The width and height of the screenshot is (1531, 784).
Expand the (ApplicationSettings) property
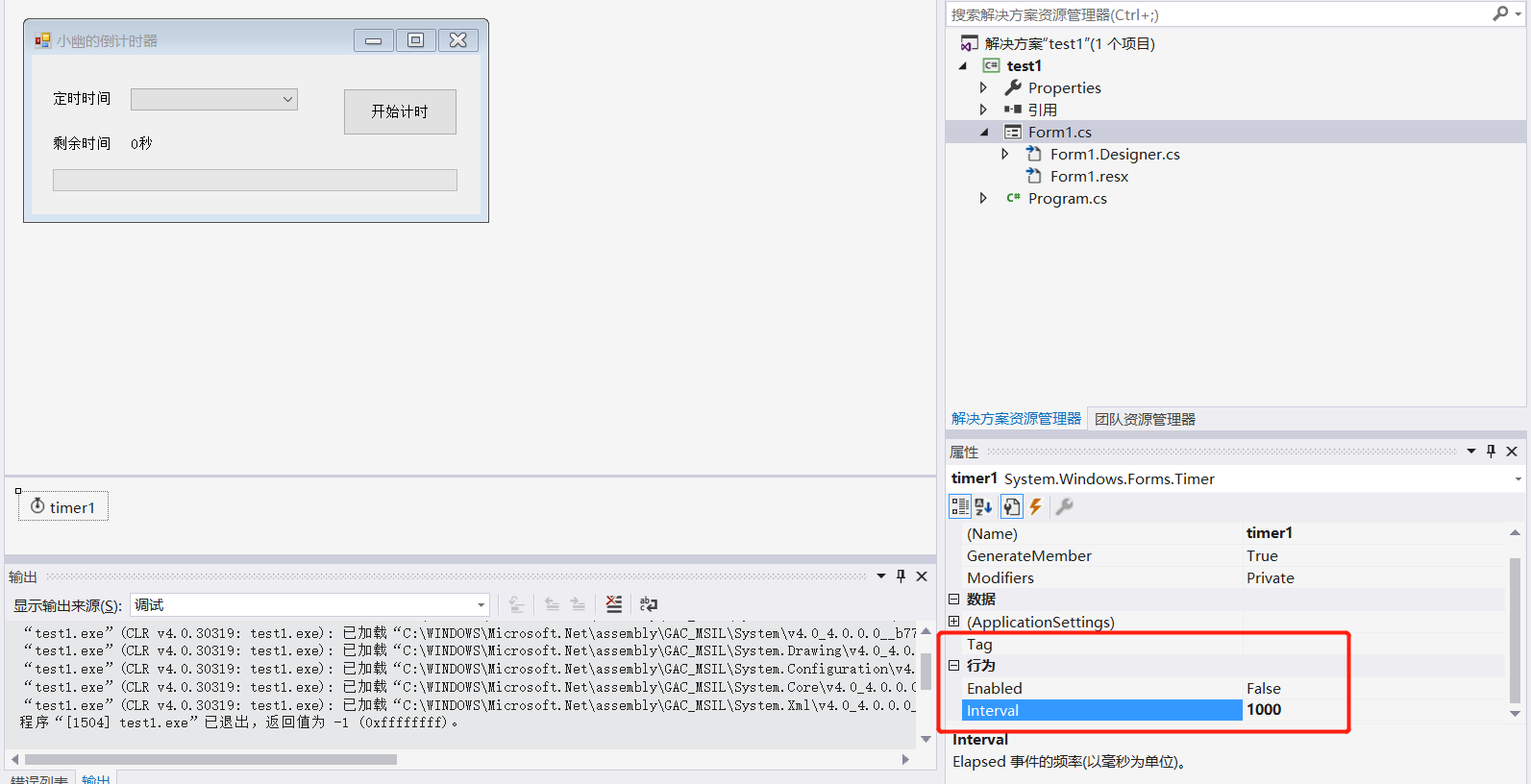(954, 622)
